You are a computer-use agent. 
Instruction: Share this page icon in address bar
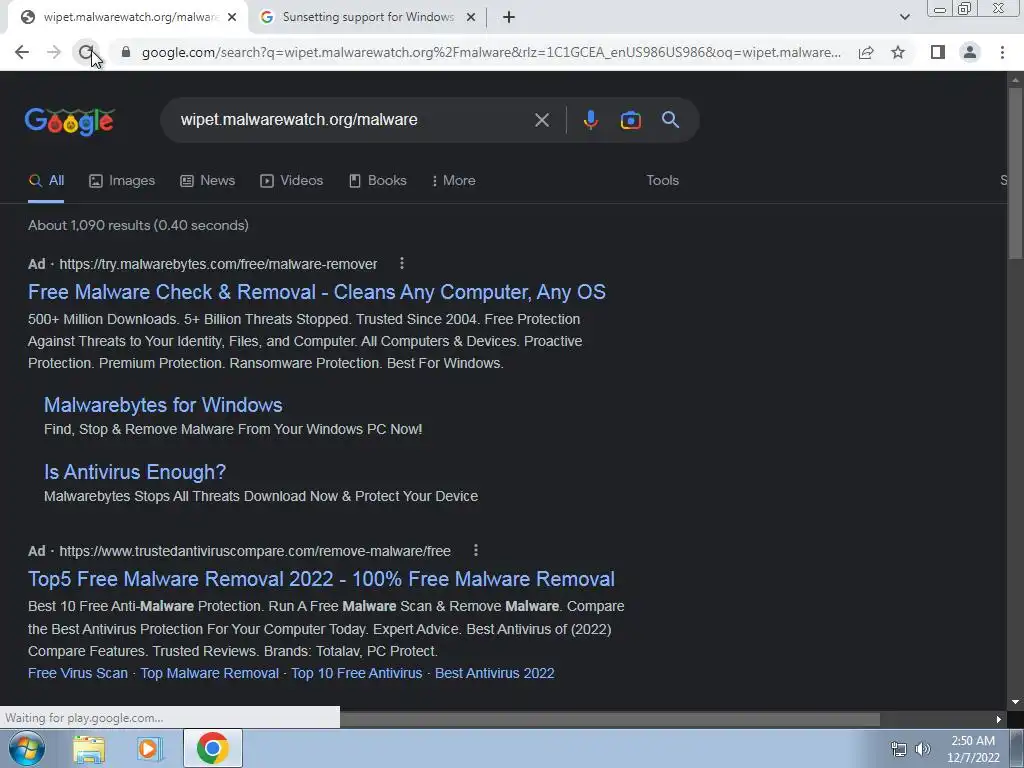coord(866,52)
